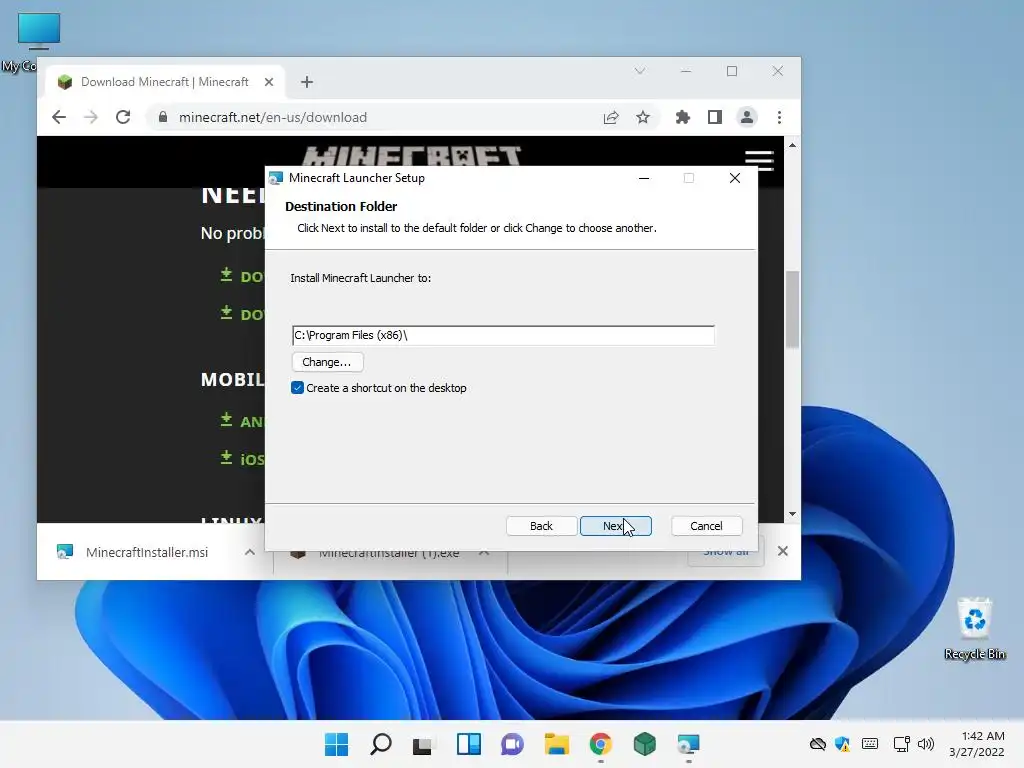Open the Widgets taskbar icon
This screenshot has width=1024, height=768.
coord(469,744)
